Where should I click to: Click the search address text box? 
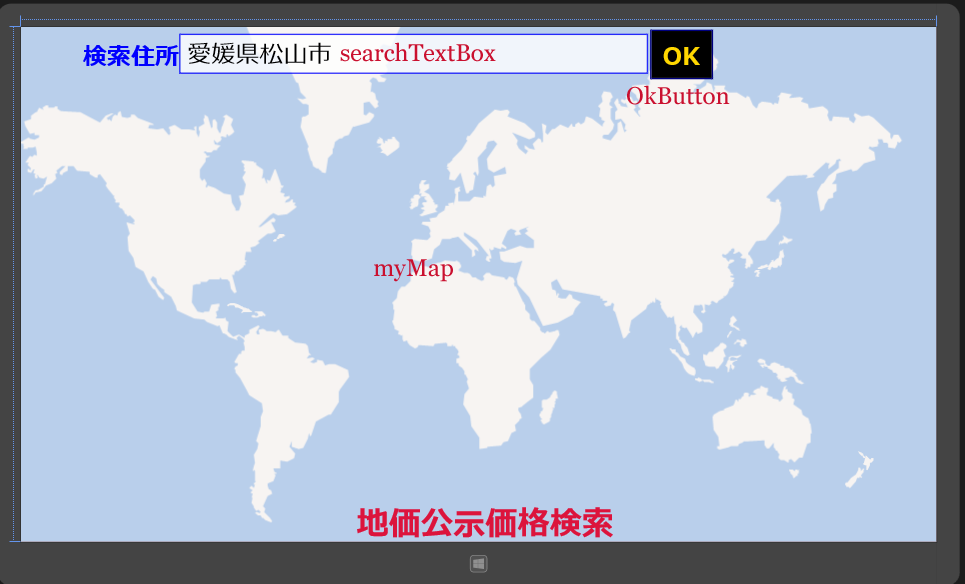pos(413,54)
